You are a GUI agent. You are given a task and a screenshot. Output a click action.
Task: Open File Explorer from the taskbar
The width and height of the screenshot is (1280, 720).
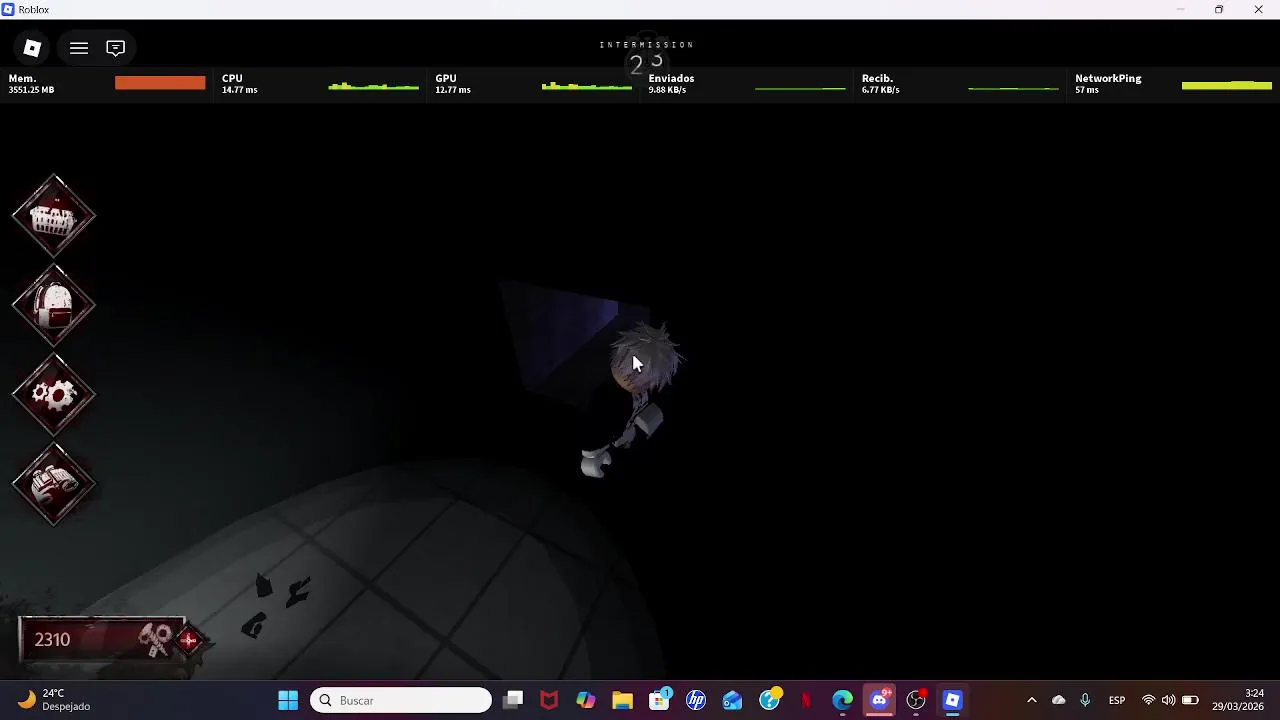point(622,700)
